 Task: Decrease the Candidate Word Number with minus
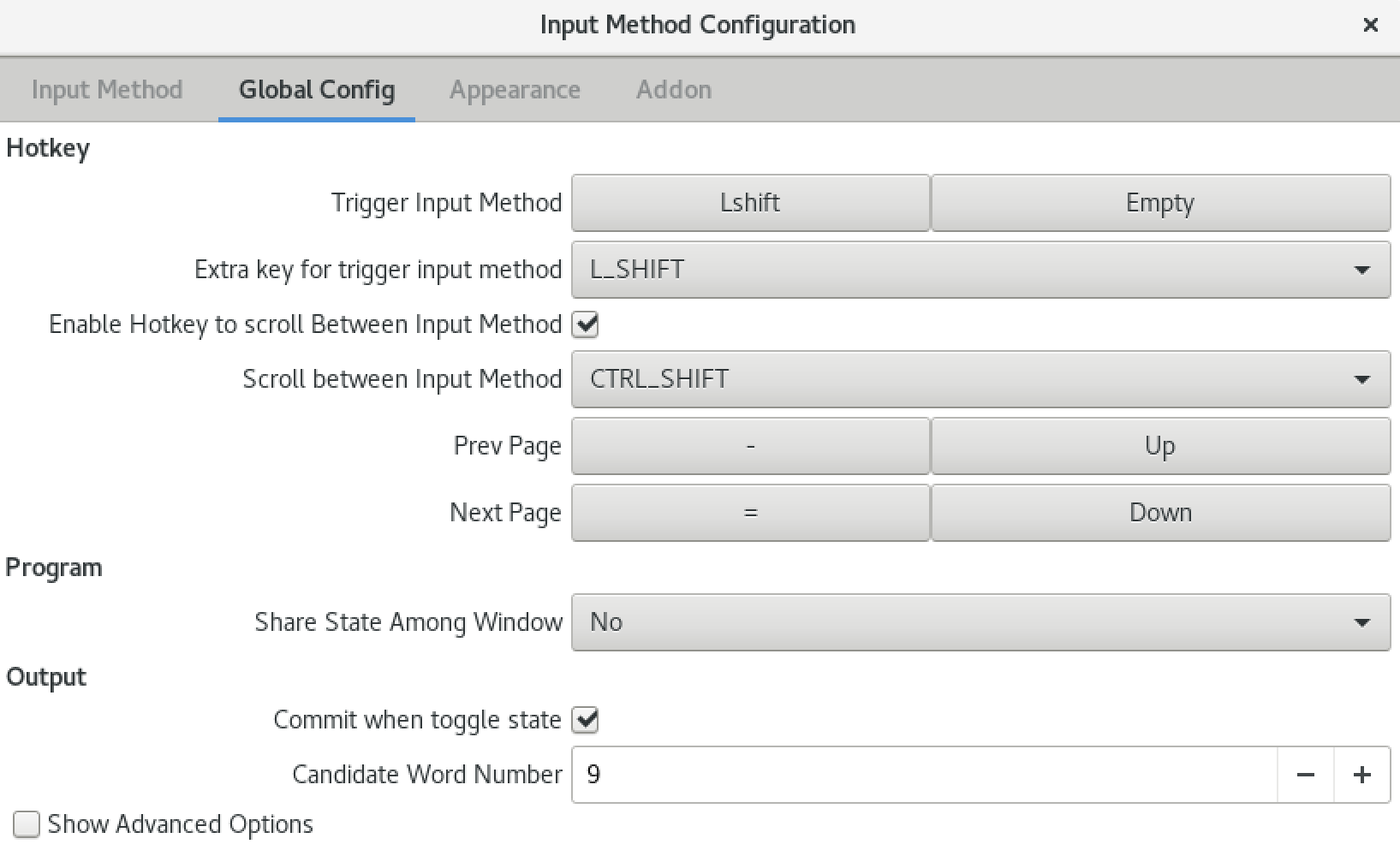(1305, 775)
